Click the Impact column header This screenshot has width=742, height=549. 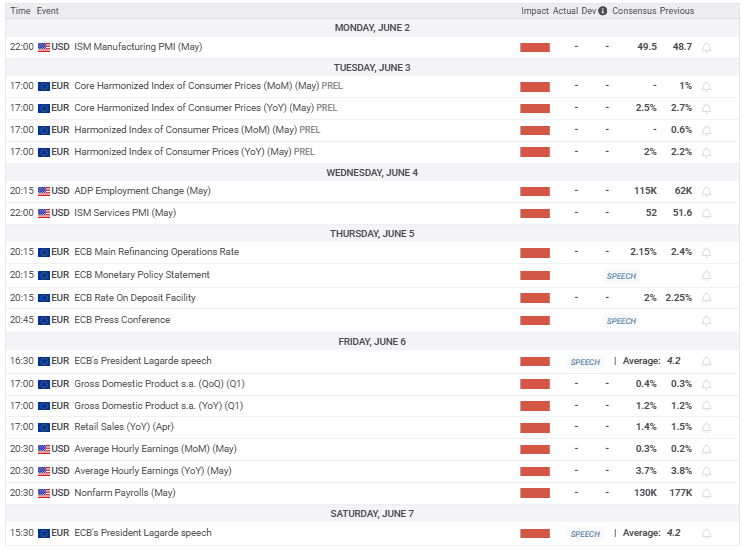coord(534,11)
